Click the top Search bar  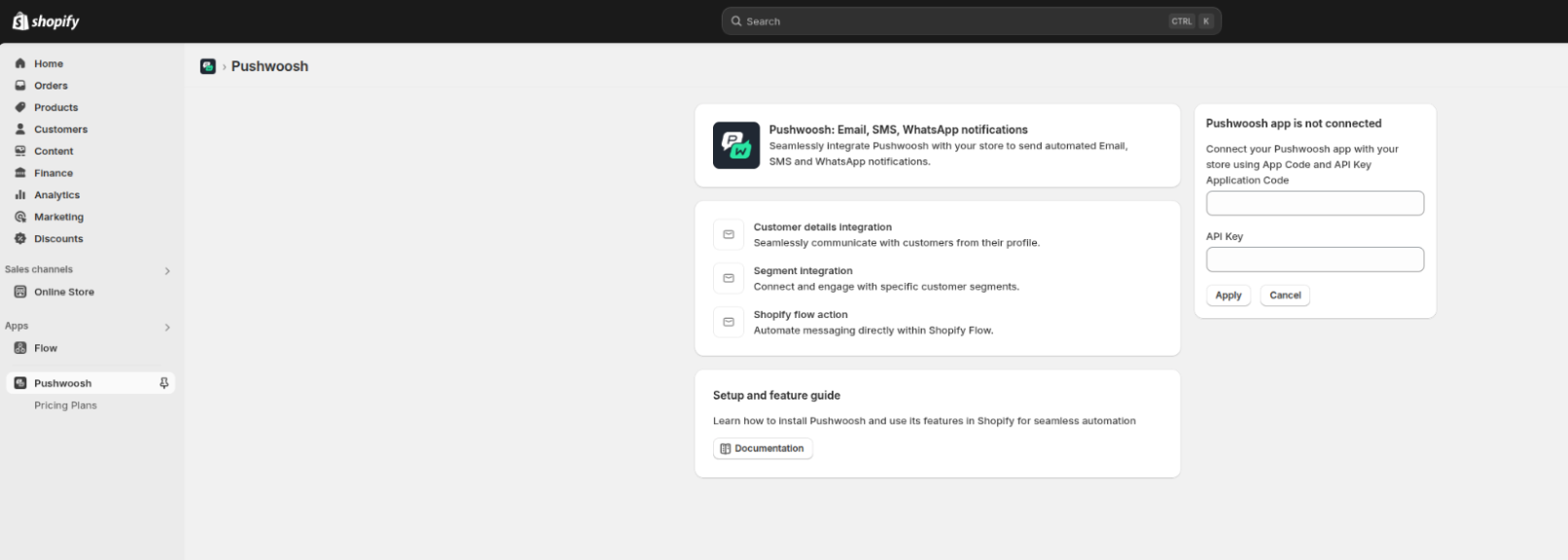971,21
